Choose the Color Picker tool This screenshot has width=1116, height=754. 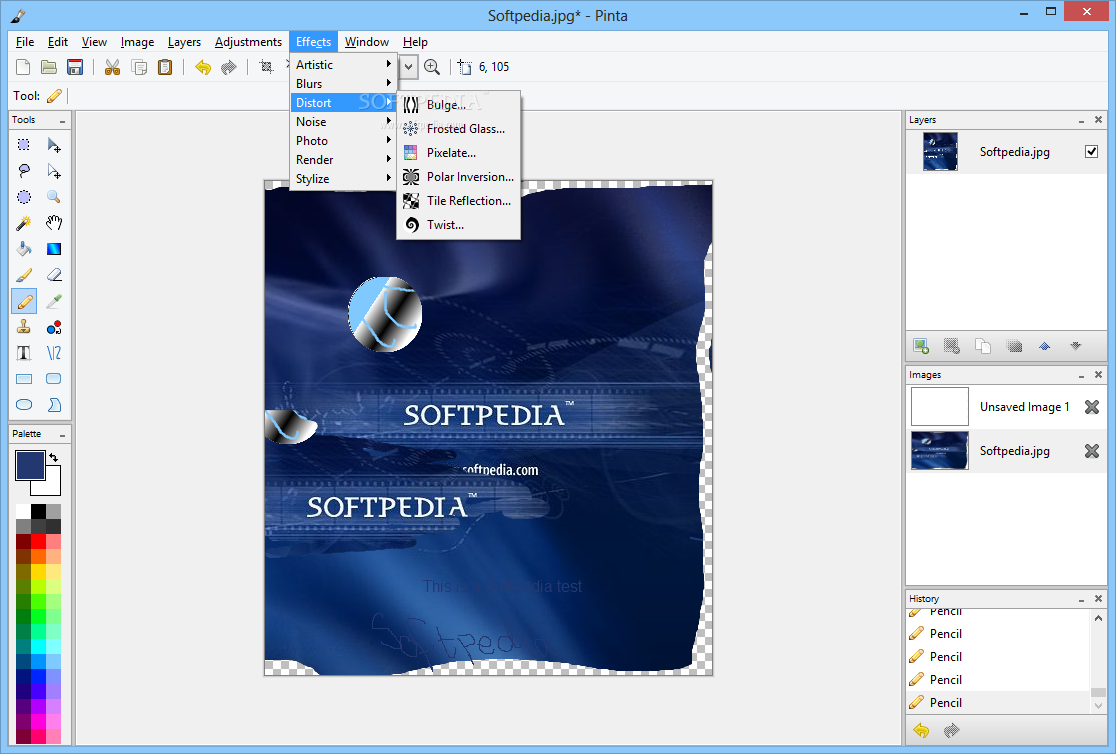(x=53, y=302)
